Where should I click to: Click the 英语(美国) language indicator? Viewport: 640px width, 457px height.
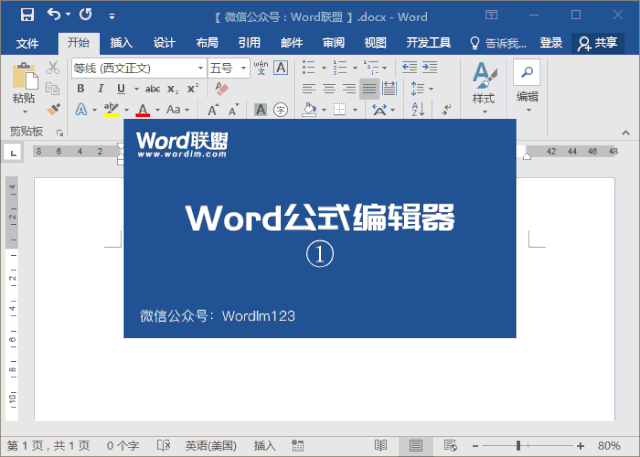[x=211, y=445]
